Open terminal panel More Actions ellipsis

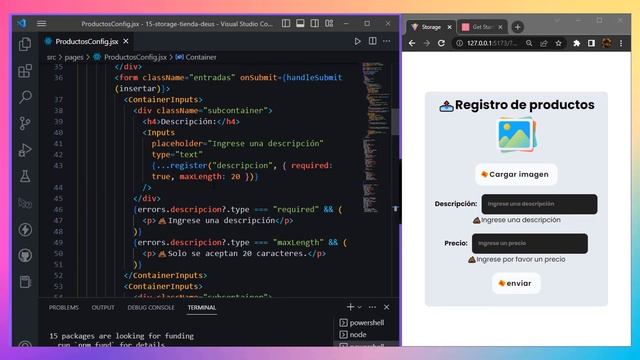click(372, 307)
